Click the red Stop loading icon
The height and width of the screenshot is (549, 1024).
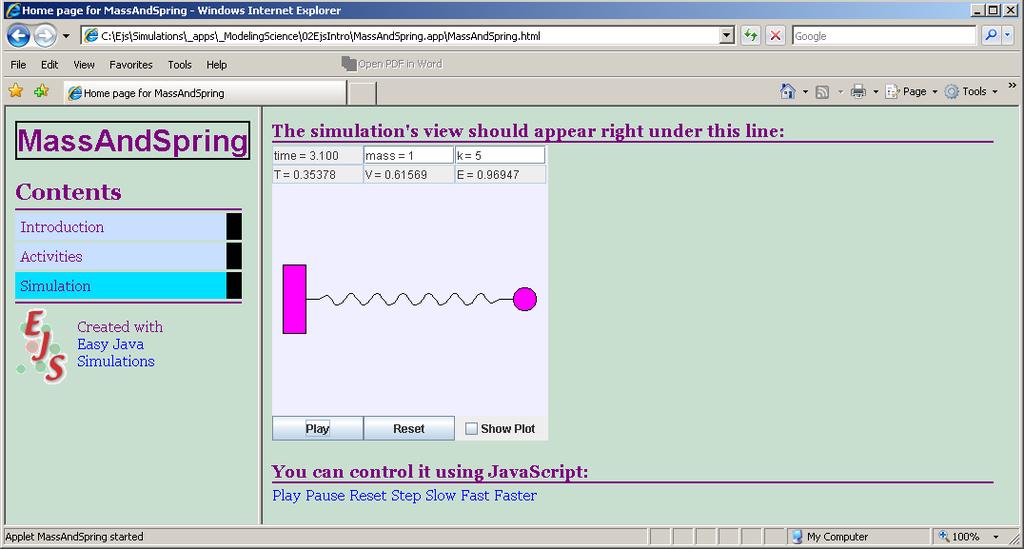tap(775, 35)
